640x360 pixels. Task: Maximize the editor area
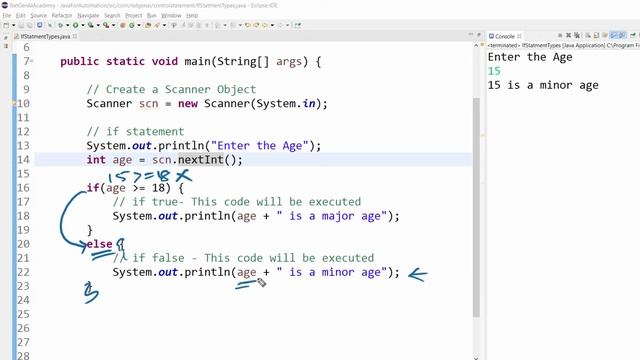pyautogui.click(x=478, y=35)
